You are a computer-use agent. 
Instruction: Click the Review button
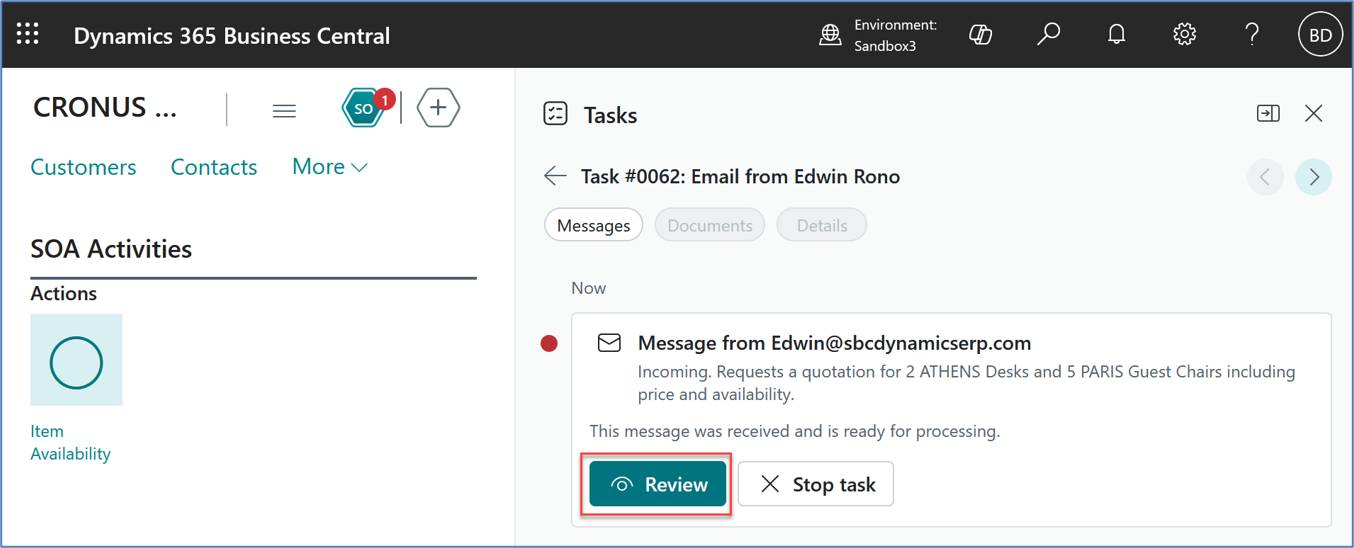pos(658,484)
